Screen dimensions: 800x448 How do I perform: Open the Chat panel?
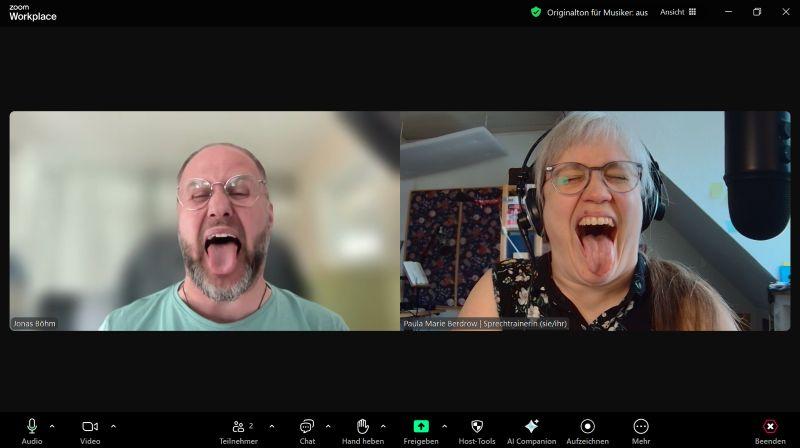(307, 431)
